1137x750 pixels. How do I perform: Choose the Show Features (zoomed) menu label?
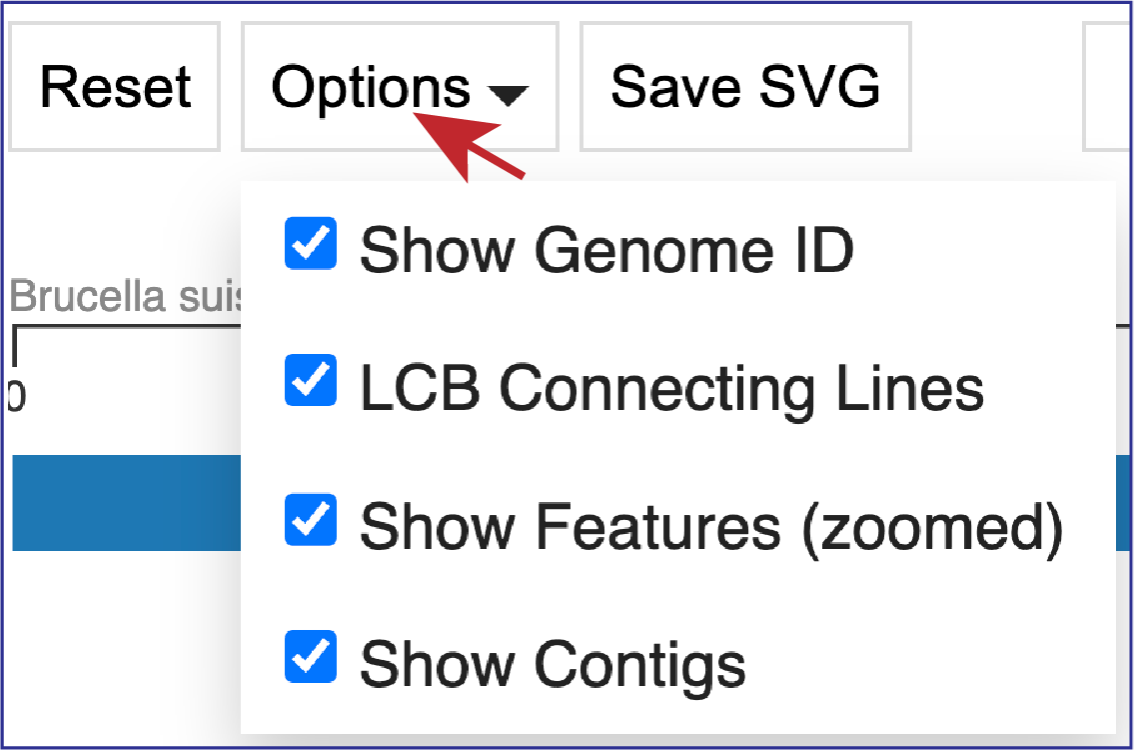click(x=711, y=528)
